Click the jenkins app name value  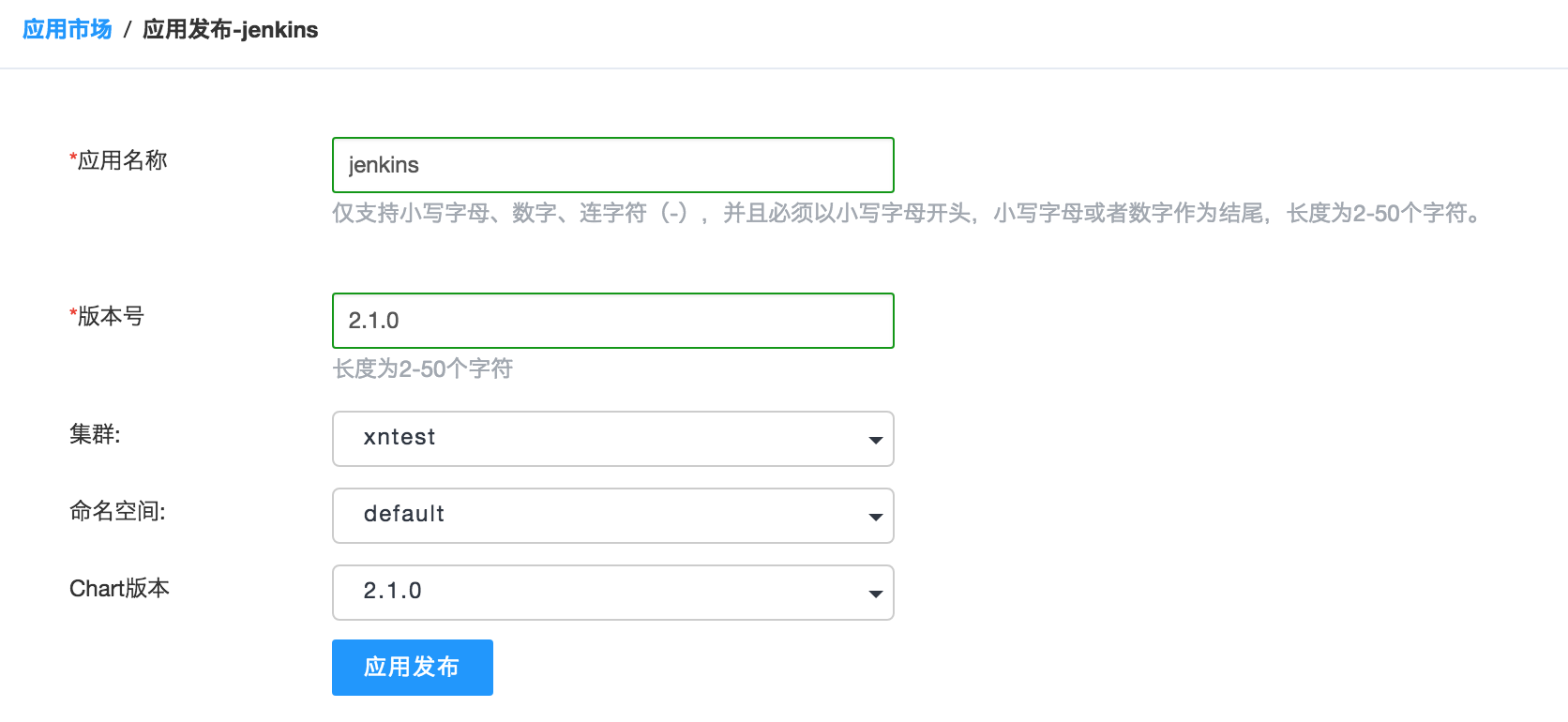click(x=384, y=165)
